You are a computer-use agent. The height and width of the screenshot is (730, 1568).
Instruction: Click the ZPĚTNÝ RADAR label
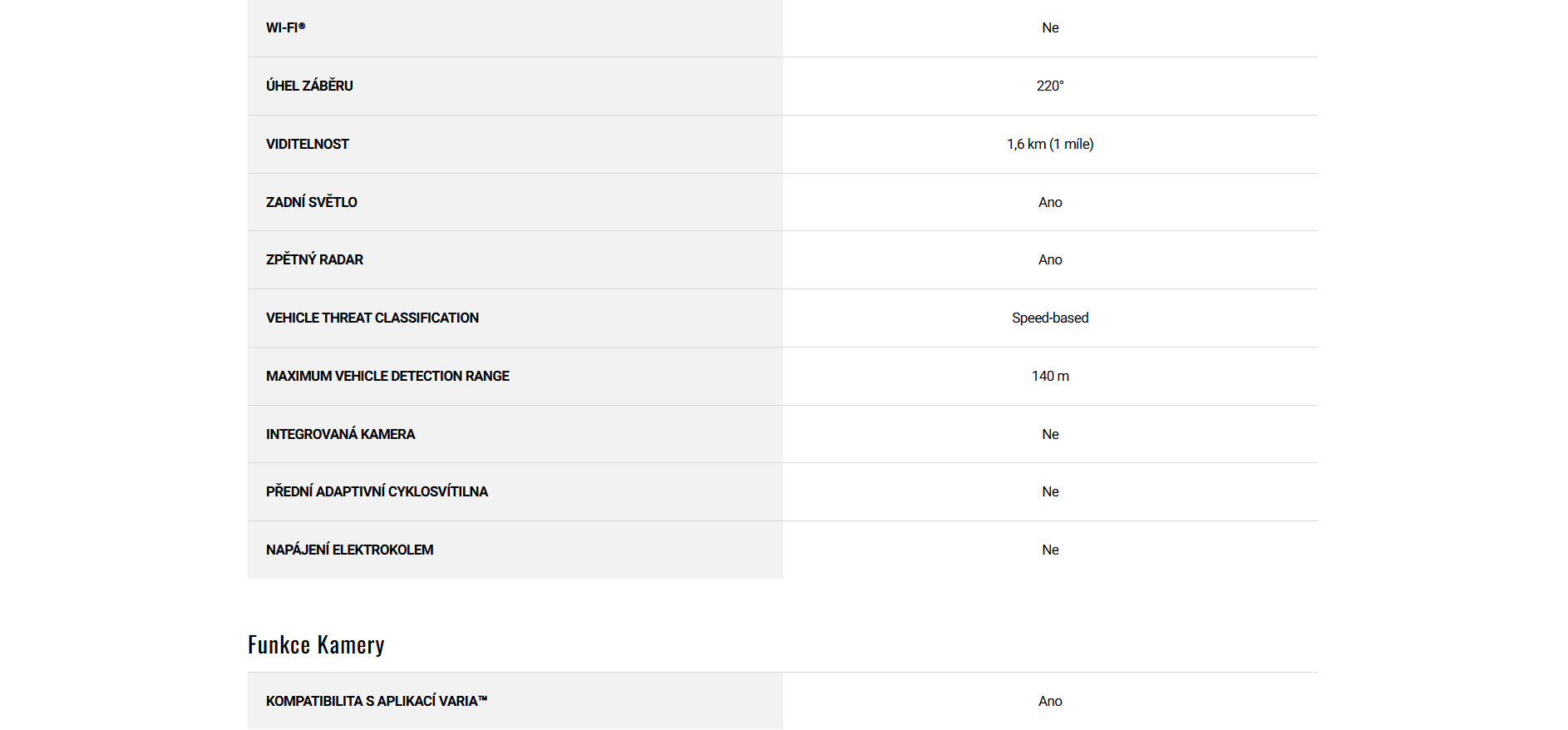(314, 259)
